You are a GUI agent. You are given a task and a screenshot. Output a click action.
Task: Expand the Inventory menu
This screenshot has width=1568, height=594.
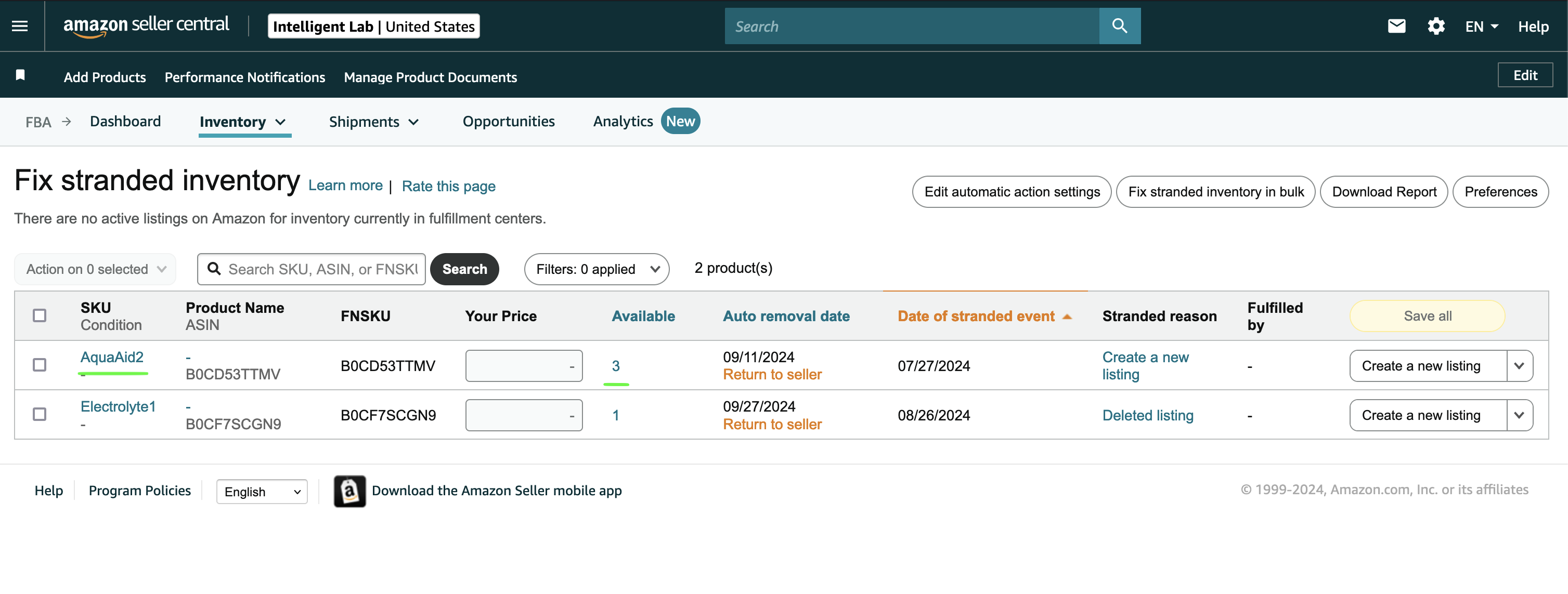pyautogui.click(x=243, y=122)
